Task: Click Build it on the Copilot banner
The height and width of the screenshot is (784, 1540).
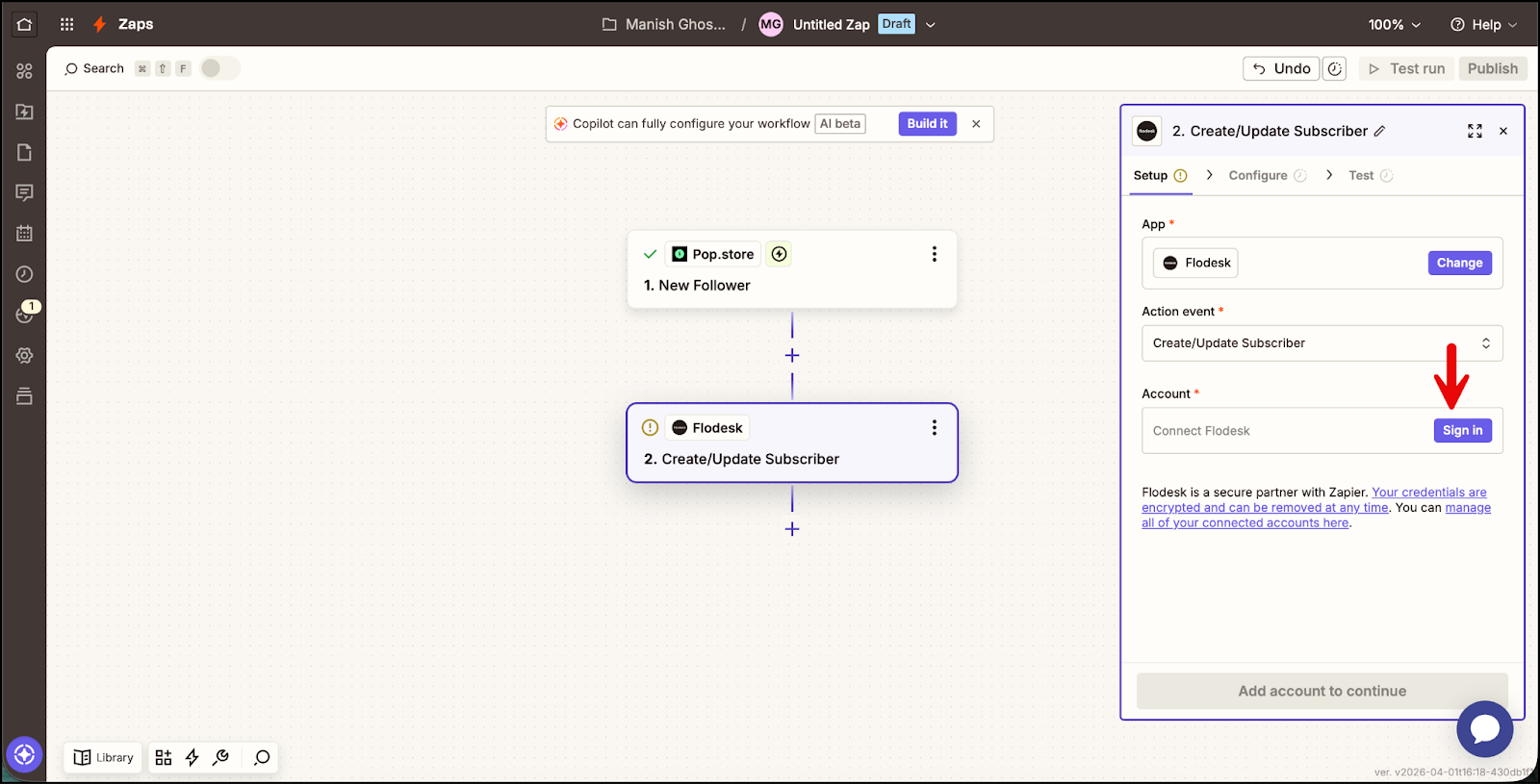Action: point(927,123)
